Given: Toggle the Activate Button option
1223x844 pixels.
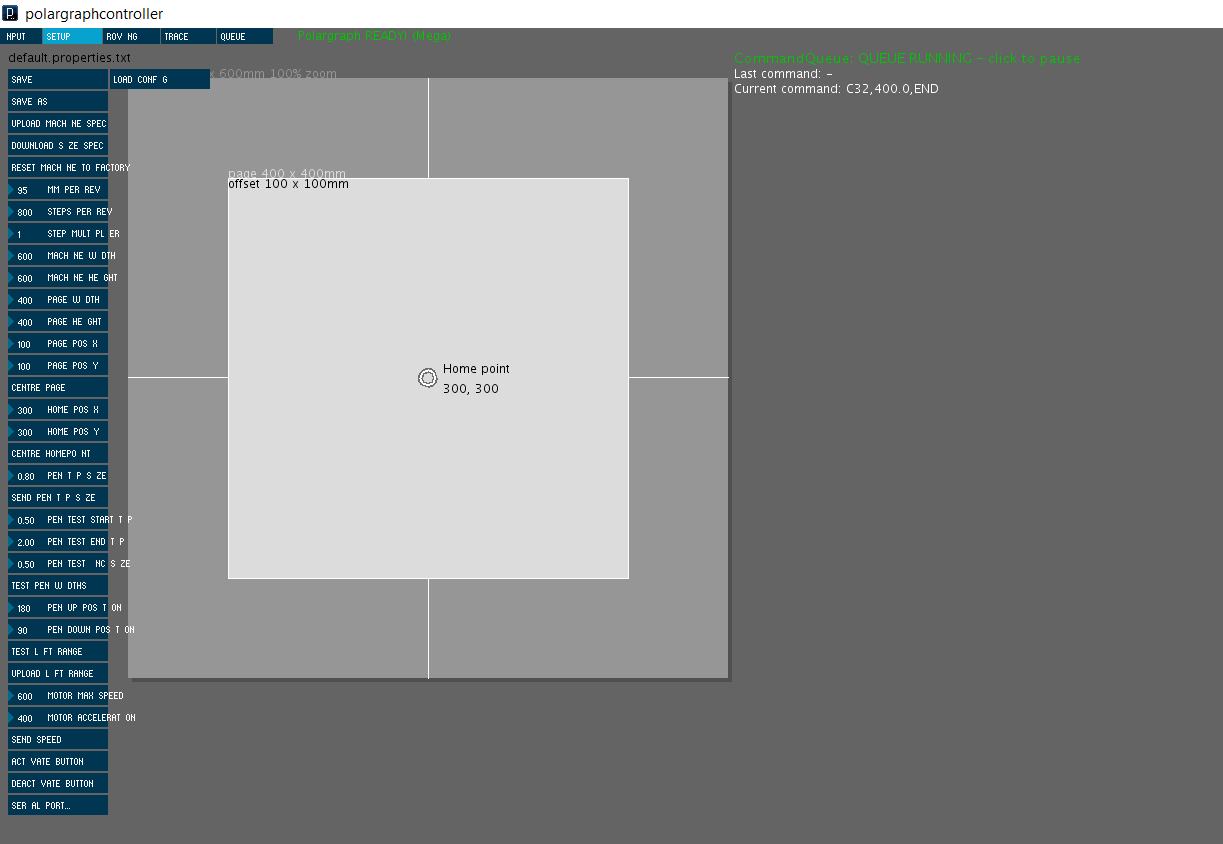Looking at the screenshot, I should 57,762.
